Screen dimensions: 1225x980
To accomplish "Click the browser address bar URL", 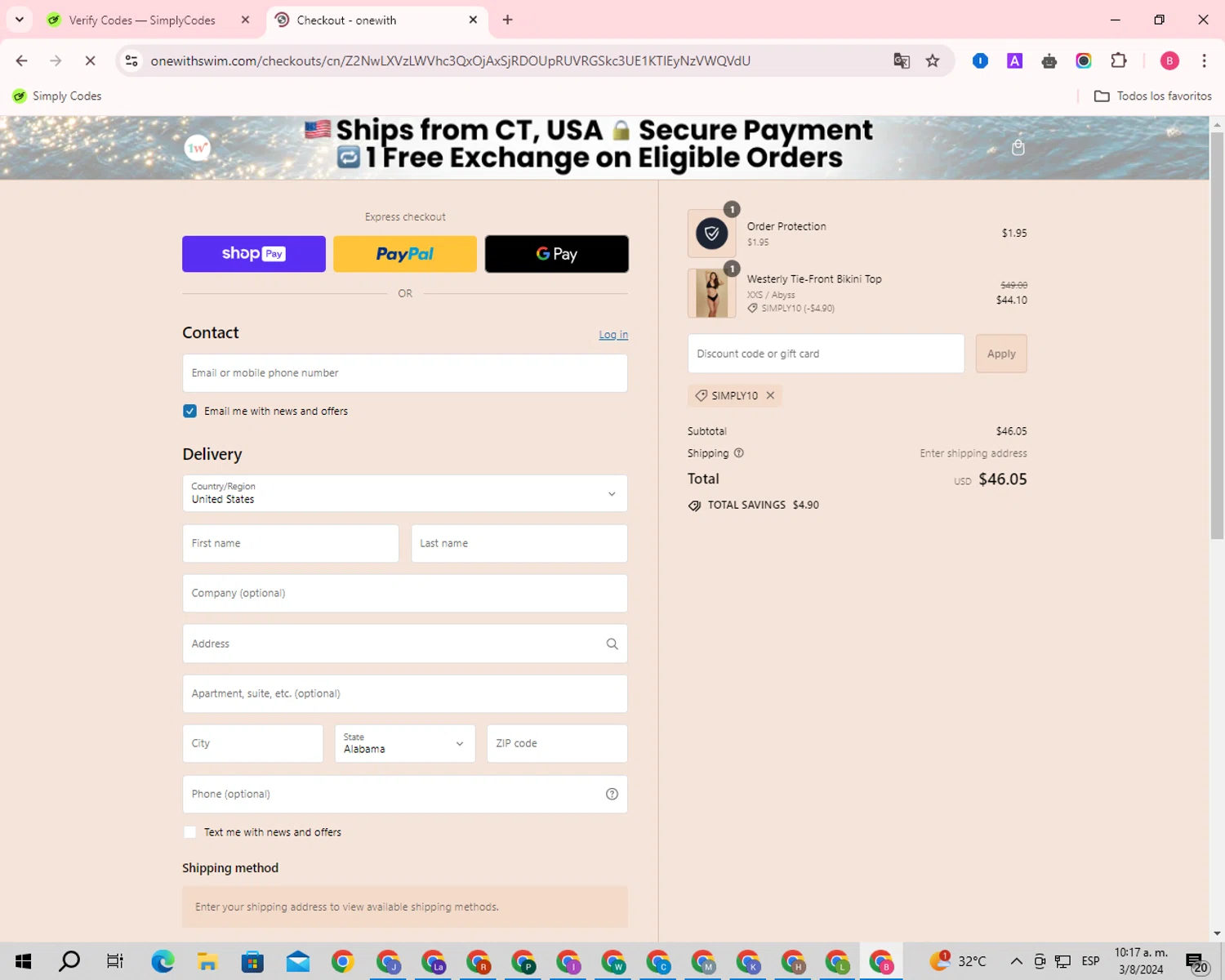I will [450, 60].
